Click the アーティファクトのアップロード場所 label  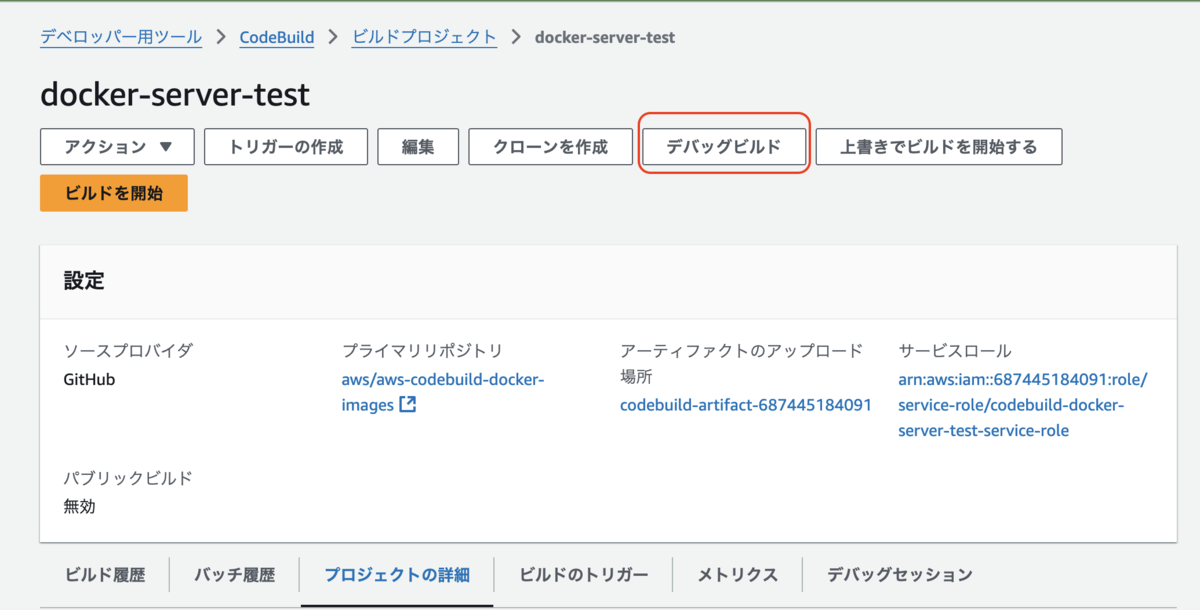[741, 364]
